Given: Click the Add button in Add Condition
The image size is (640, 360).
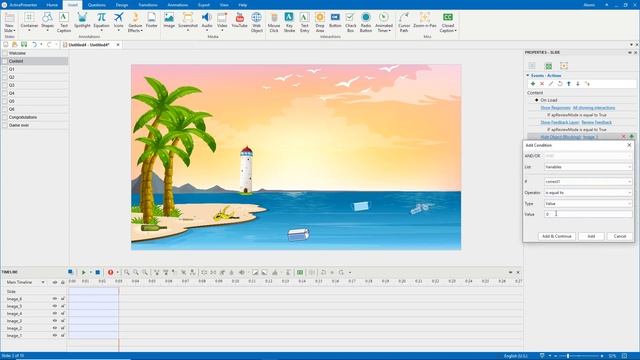Looking at the screenshot, I should pos(591,236).
